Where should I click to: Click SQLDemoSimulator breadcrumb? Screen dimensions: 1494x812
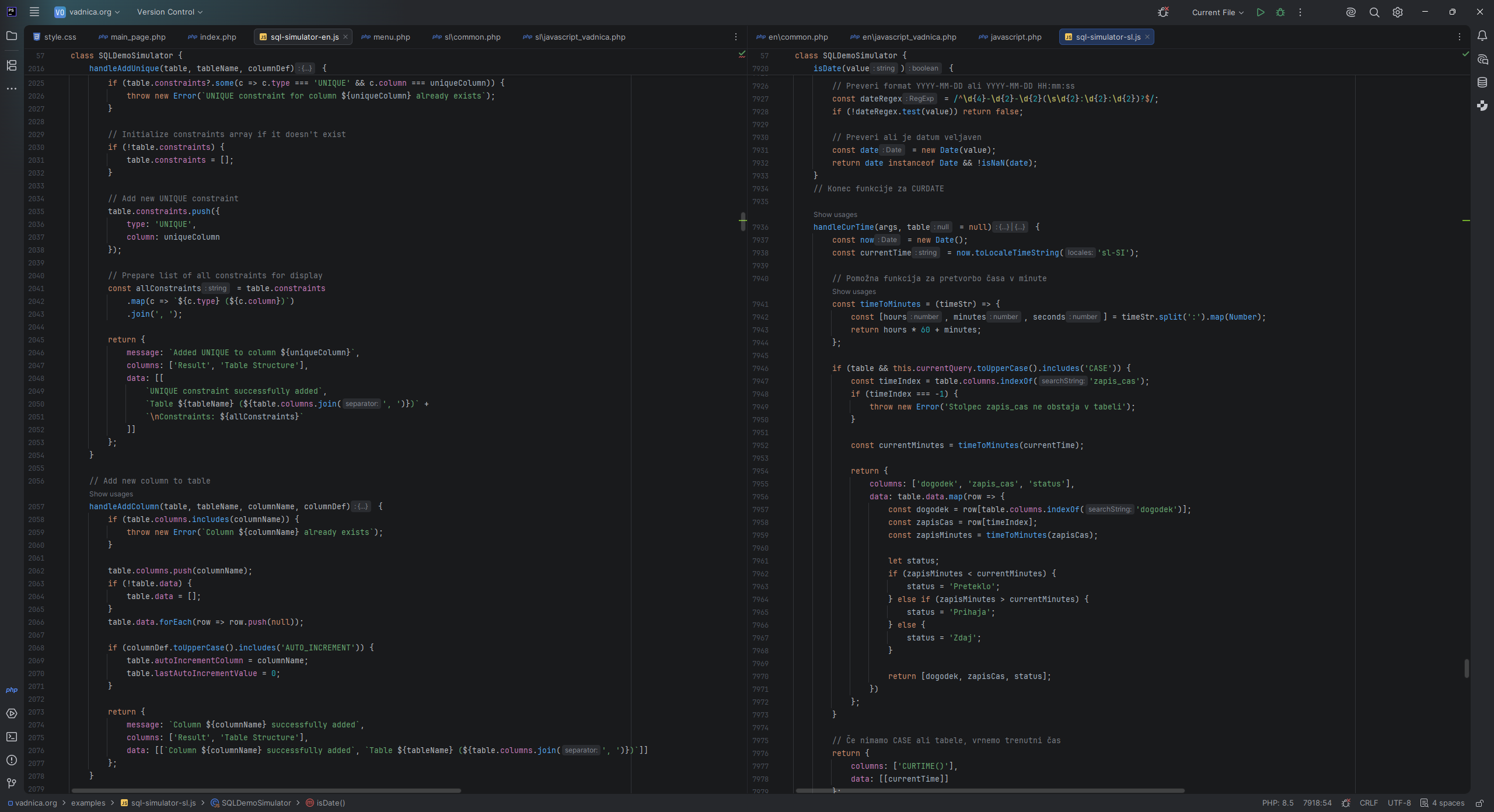pos(251,803)
